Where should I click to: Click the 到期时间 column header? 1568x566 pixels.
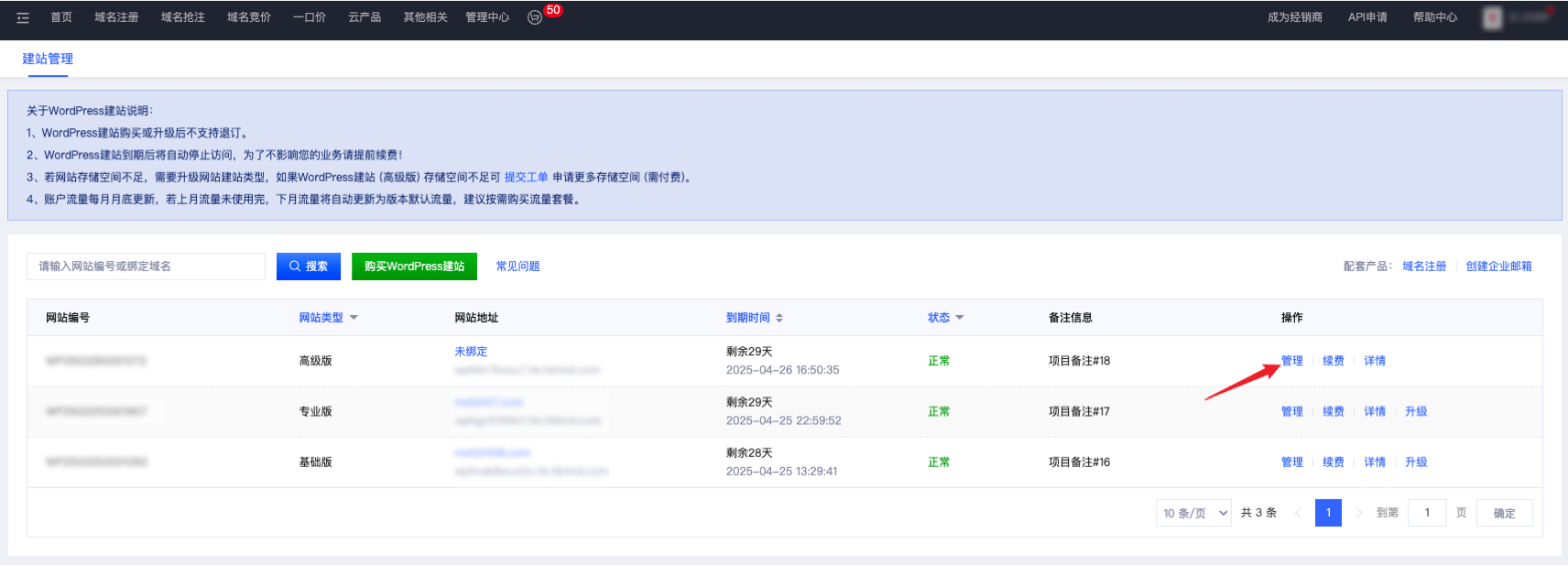(x=747, y=318)
